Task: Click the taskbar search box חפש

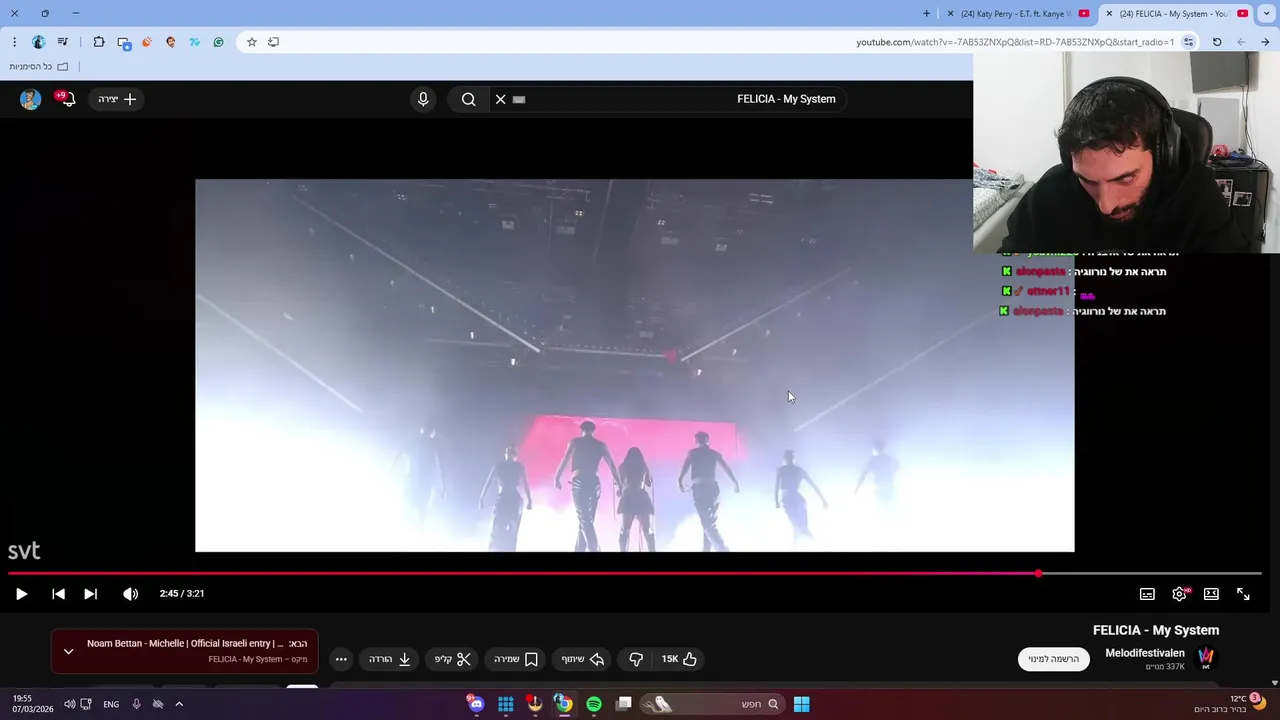Action: pyautogui.click(x=713, y=704)
